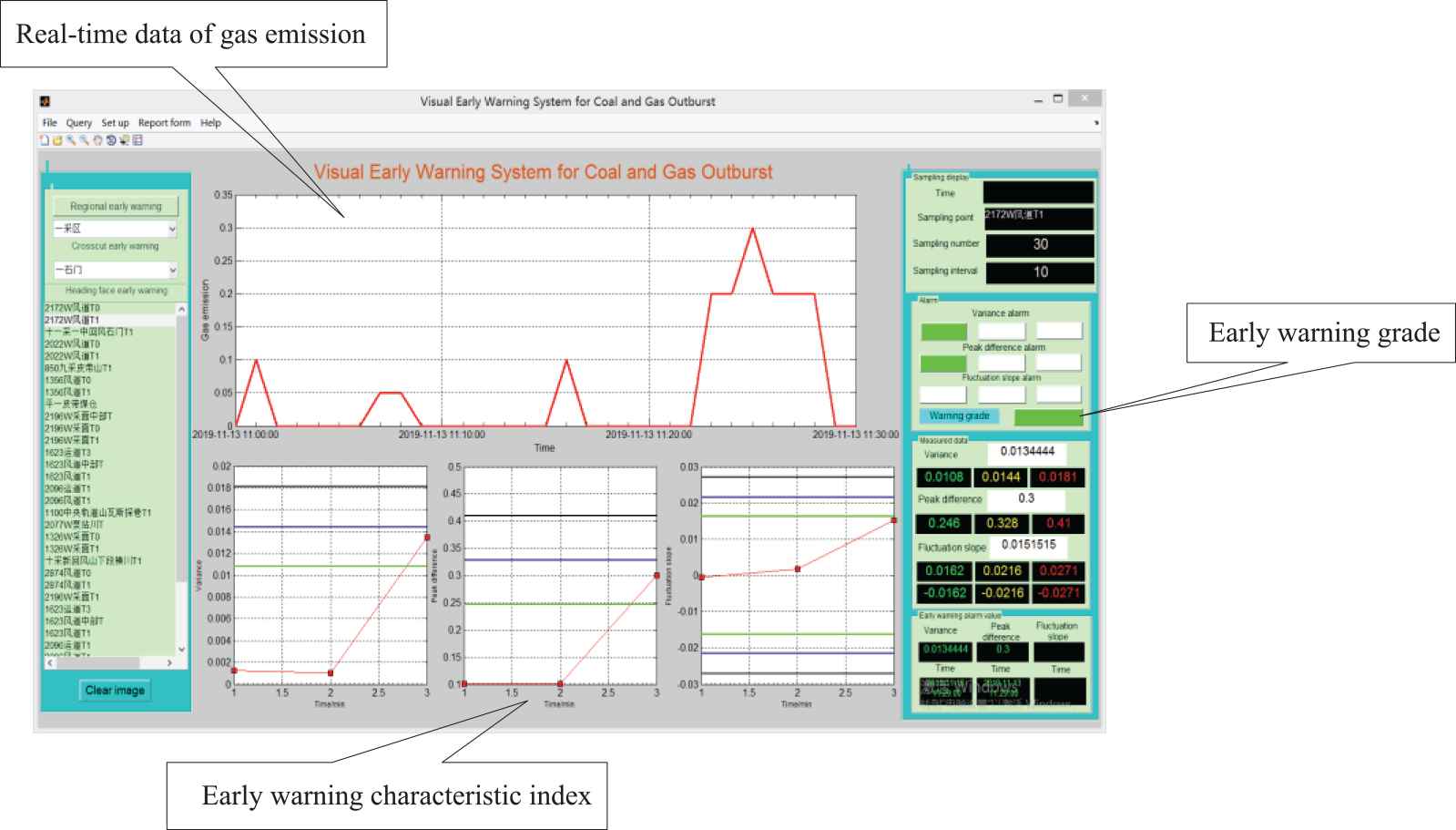Select the Zoom out magnifier tool
The height and width of the screenshot is (830, 1456).
click(x=84, y=140)
